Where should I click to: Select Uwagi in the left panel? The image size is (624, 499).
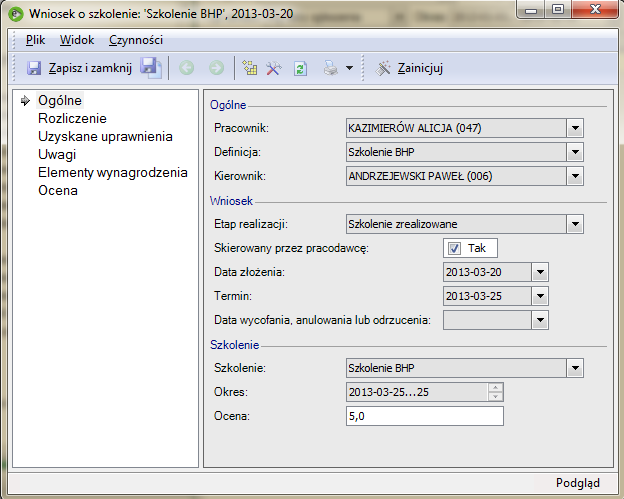point(57,154)
